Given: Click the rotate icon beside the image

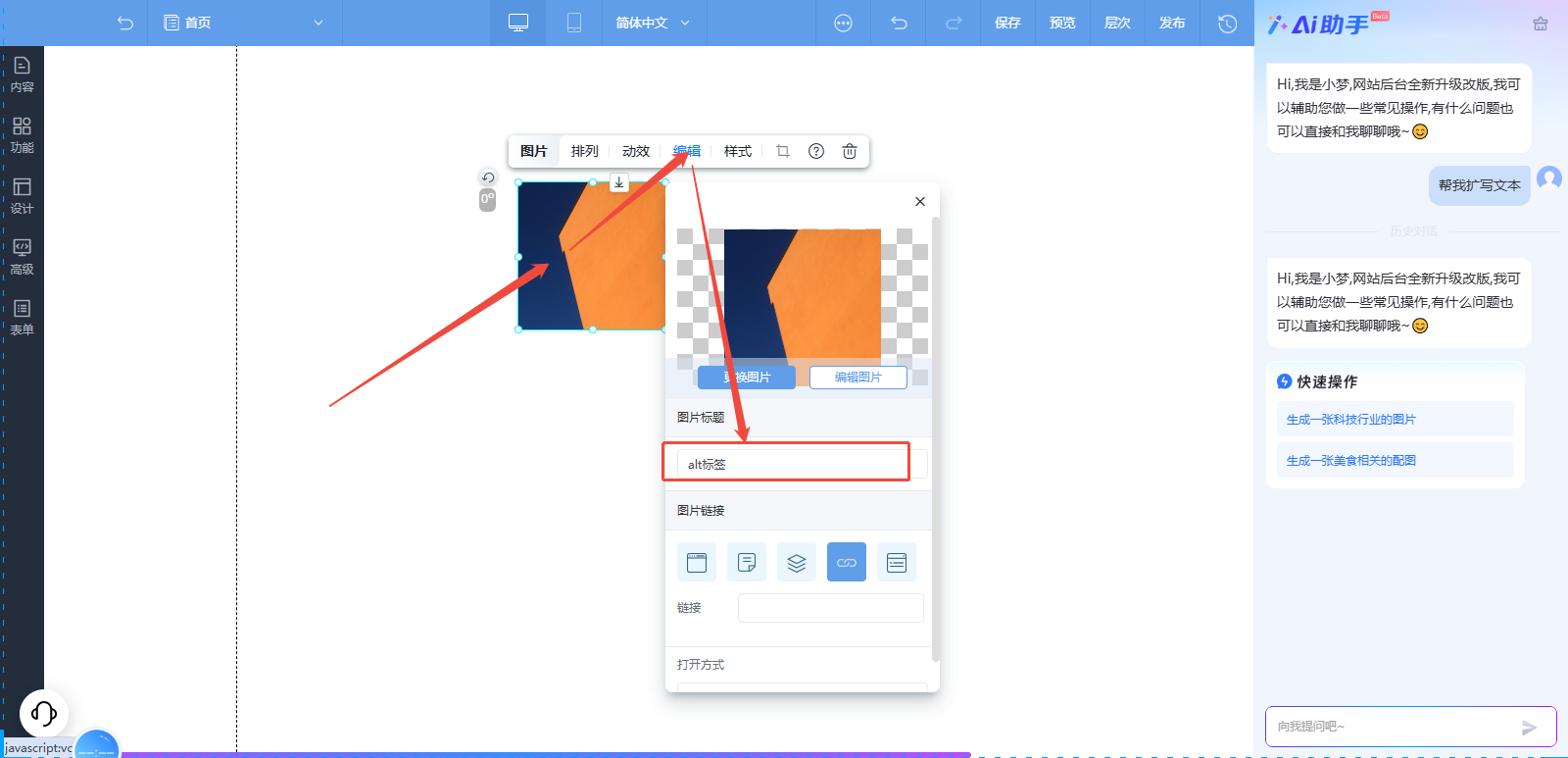Looking at the screenshot, I should pyautogui.click(x=488, y=177).
